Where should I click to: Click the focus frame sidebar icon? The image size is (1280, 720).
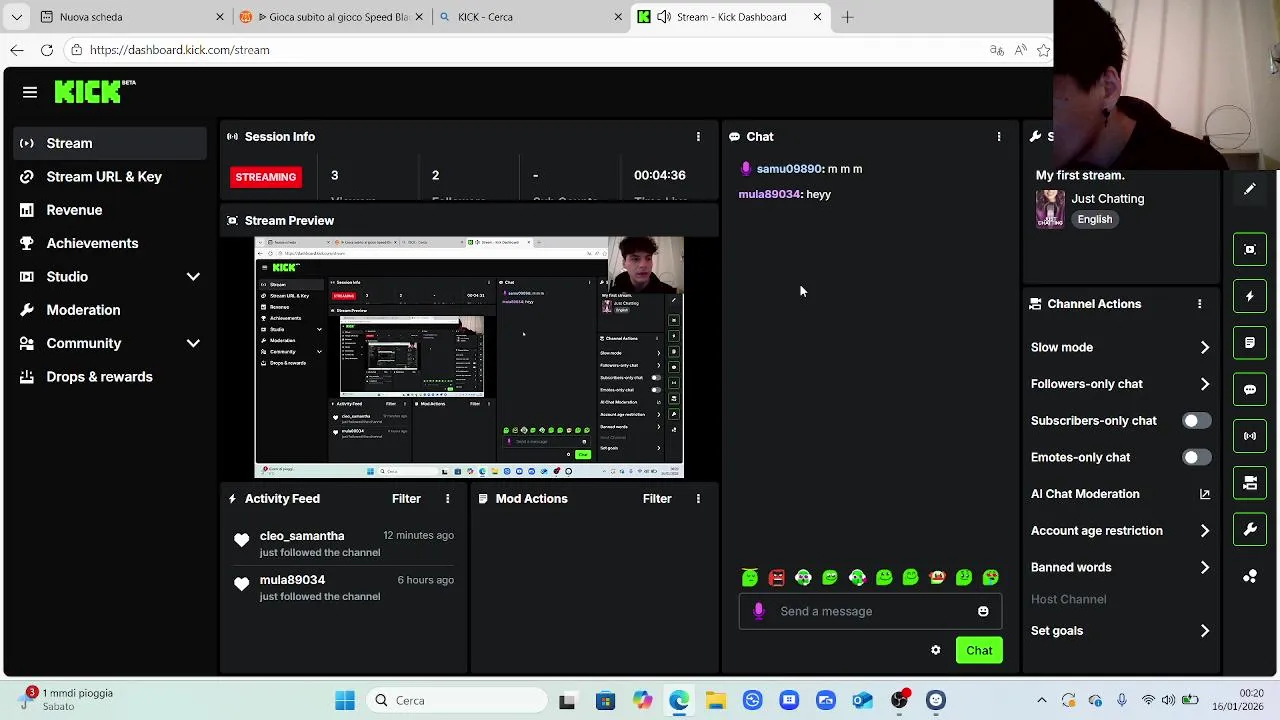coord(1250,249)
